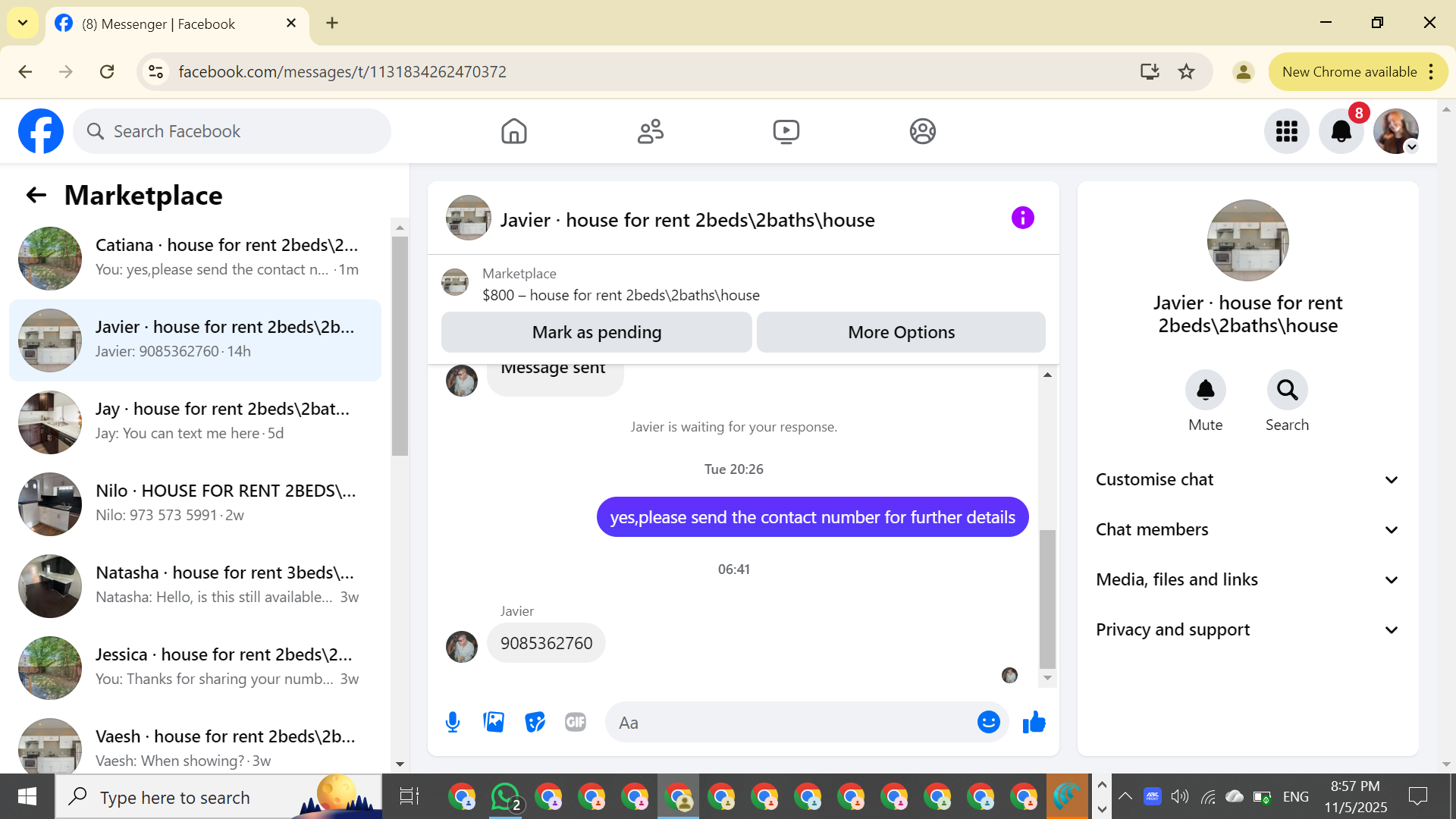The width and height of the screenshot is (1456, 819).
Task: Send a thumbs-up like
Action: coord(1034,722)
